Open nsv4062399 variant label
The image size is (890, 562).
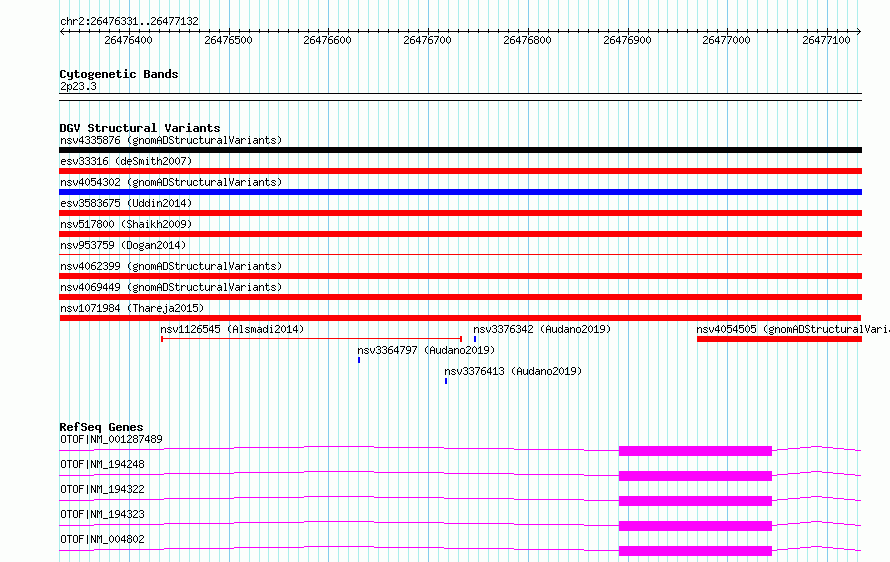(x=171, y=266)
